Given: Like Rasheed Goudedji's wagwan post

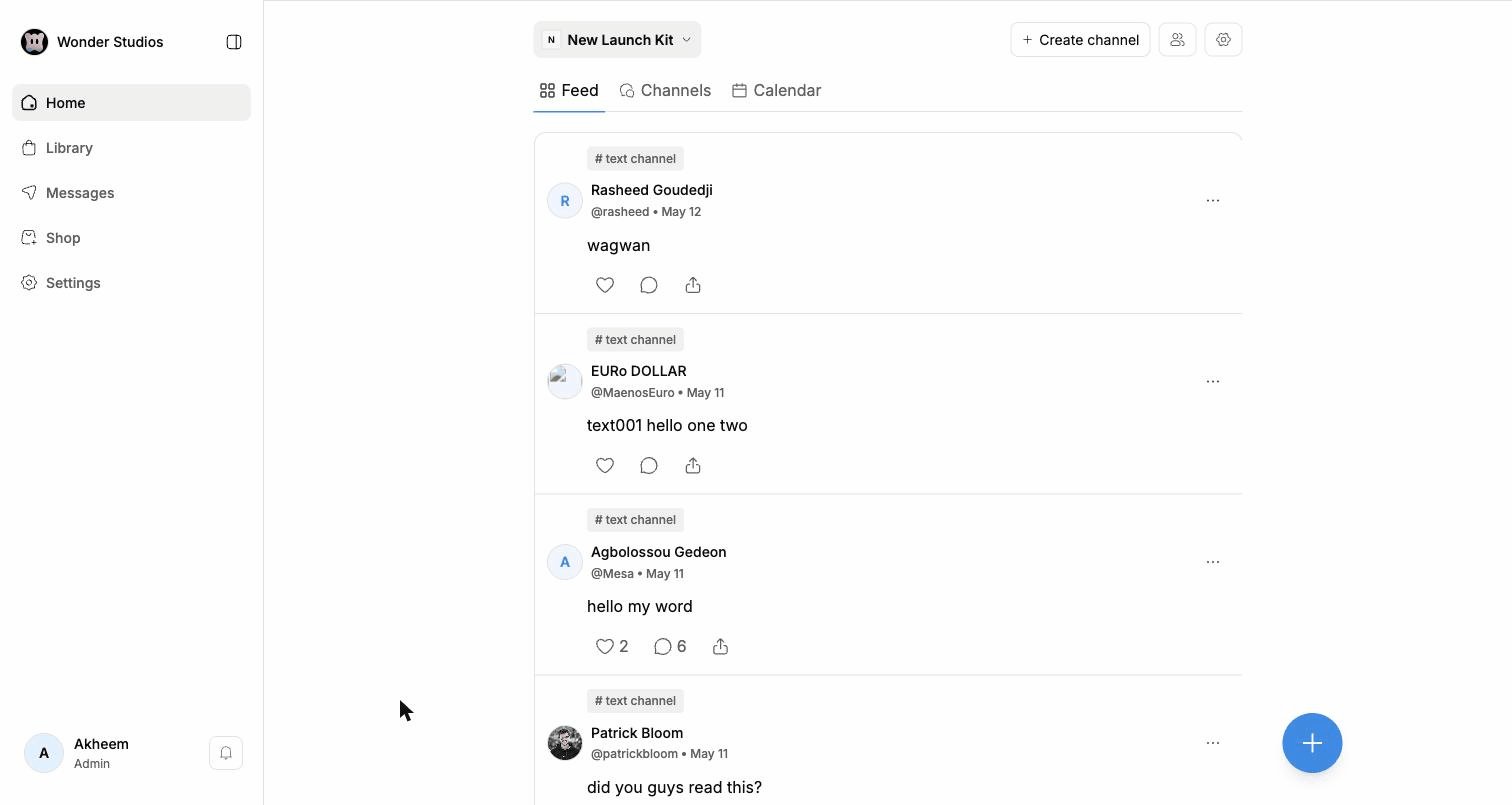Looking at the screenshot, I should coord(605,285).
